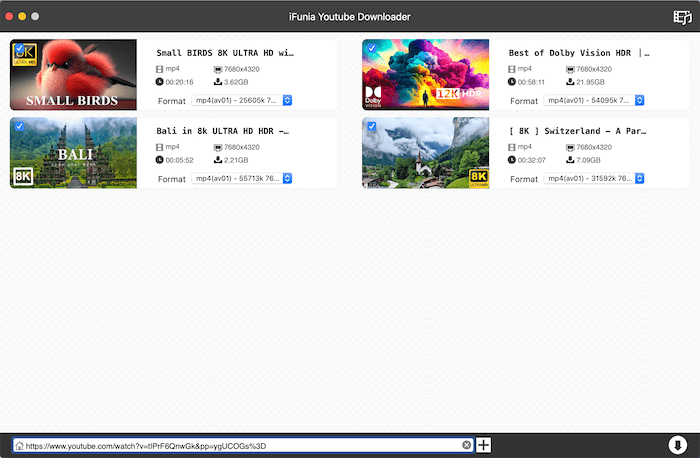Deselect the Dolby Vision HDR video checkbox
The height and width of the screenshot is (458, 700).
tap(371, 48)
